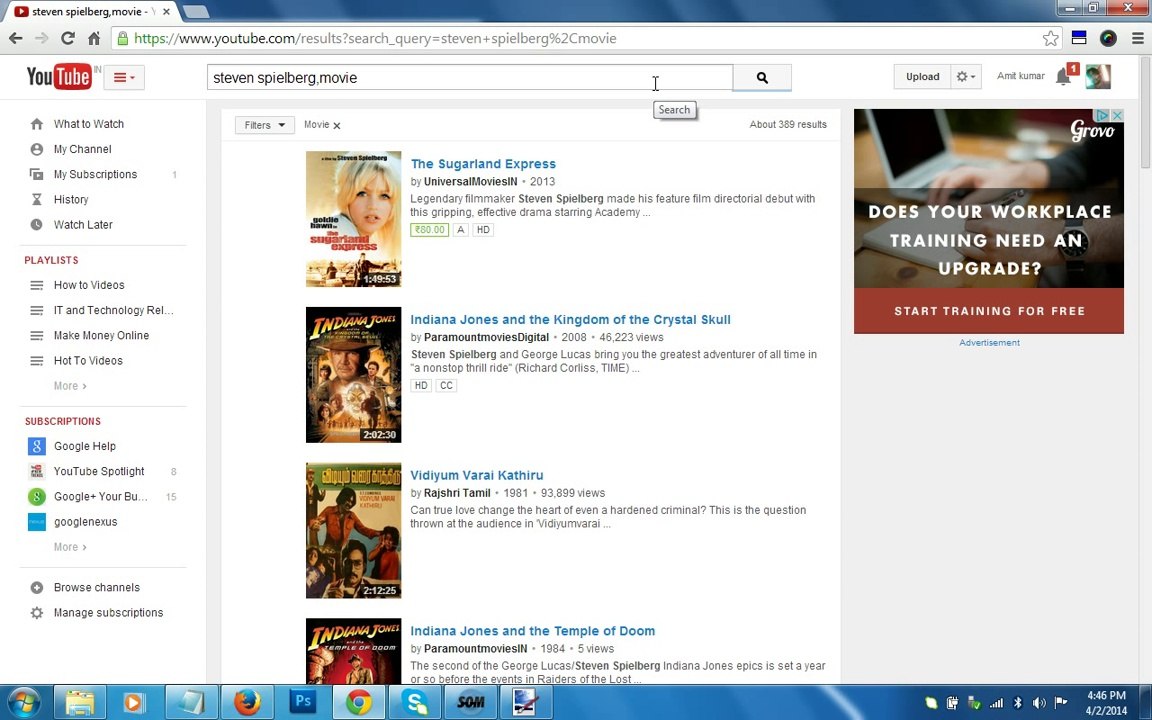
Task: Click the Windows Start button
Action: (23, 702)
